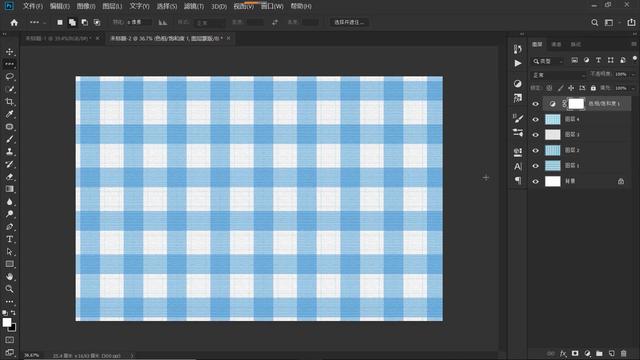The image size is (640, 360).
Task: Switch to the Channels tab
Action: tap(556, 44)
